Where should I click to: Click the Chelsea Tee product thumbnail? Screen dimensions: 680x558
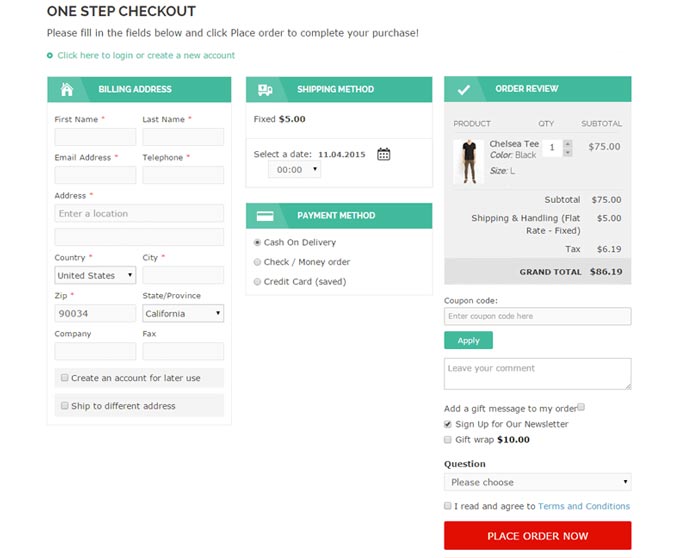(468, 161)
